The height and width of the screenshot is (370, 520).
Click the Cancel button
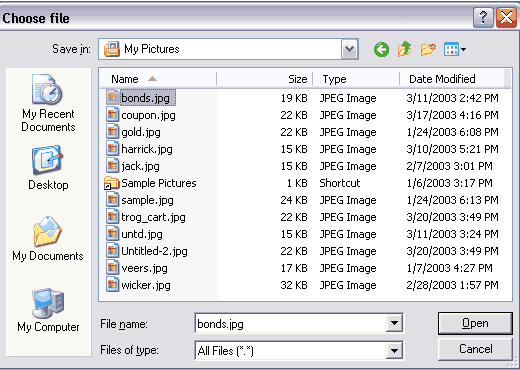[475, 349]
